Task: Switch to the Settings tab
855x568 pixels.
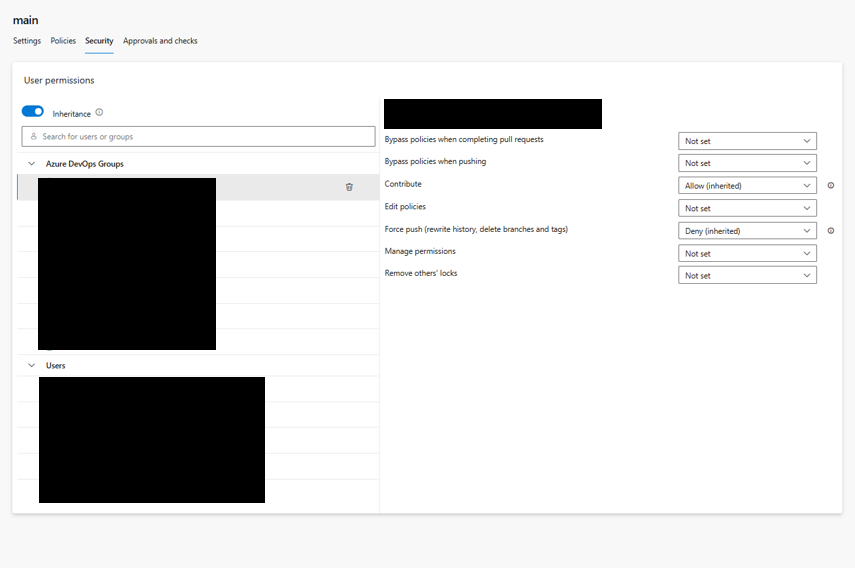Action: [27, 41]
